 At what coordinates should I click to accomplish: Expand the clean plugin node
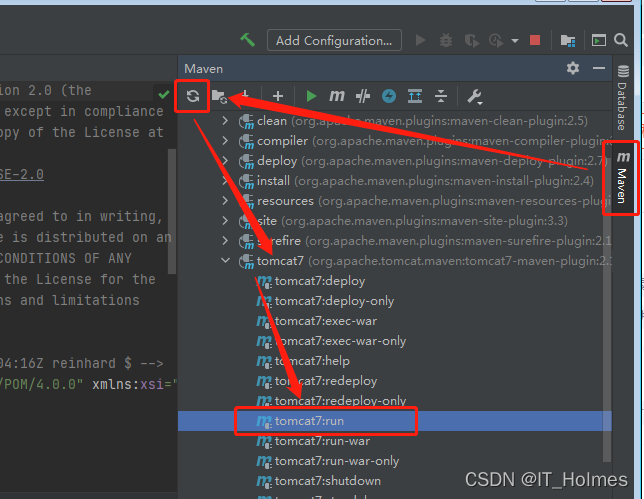tap(225, 121)
